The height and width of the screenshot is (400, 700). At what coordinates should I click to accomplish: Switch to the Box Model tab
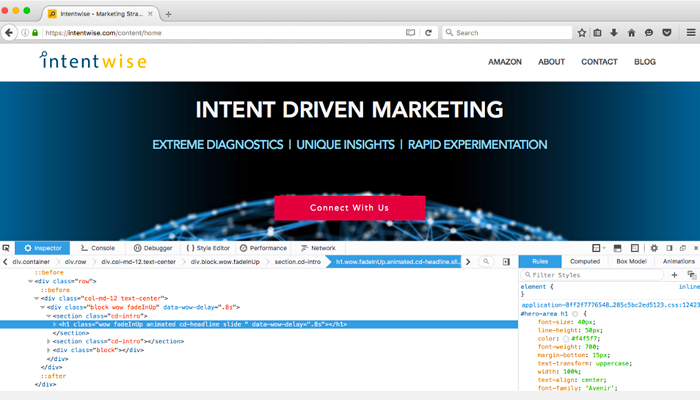click(x=631, y=261)
